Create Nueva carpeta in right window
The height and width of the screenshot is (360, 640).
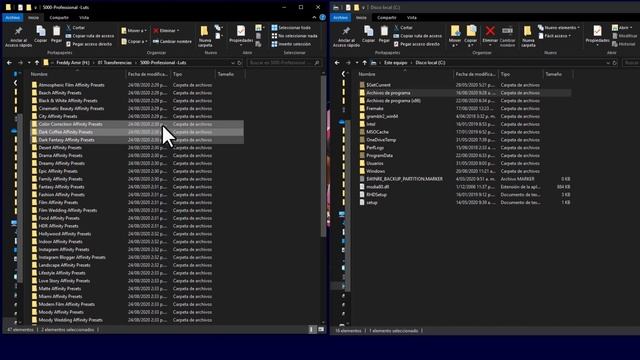click(x=528, y=37)
